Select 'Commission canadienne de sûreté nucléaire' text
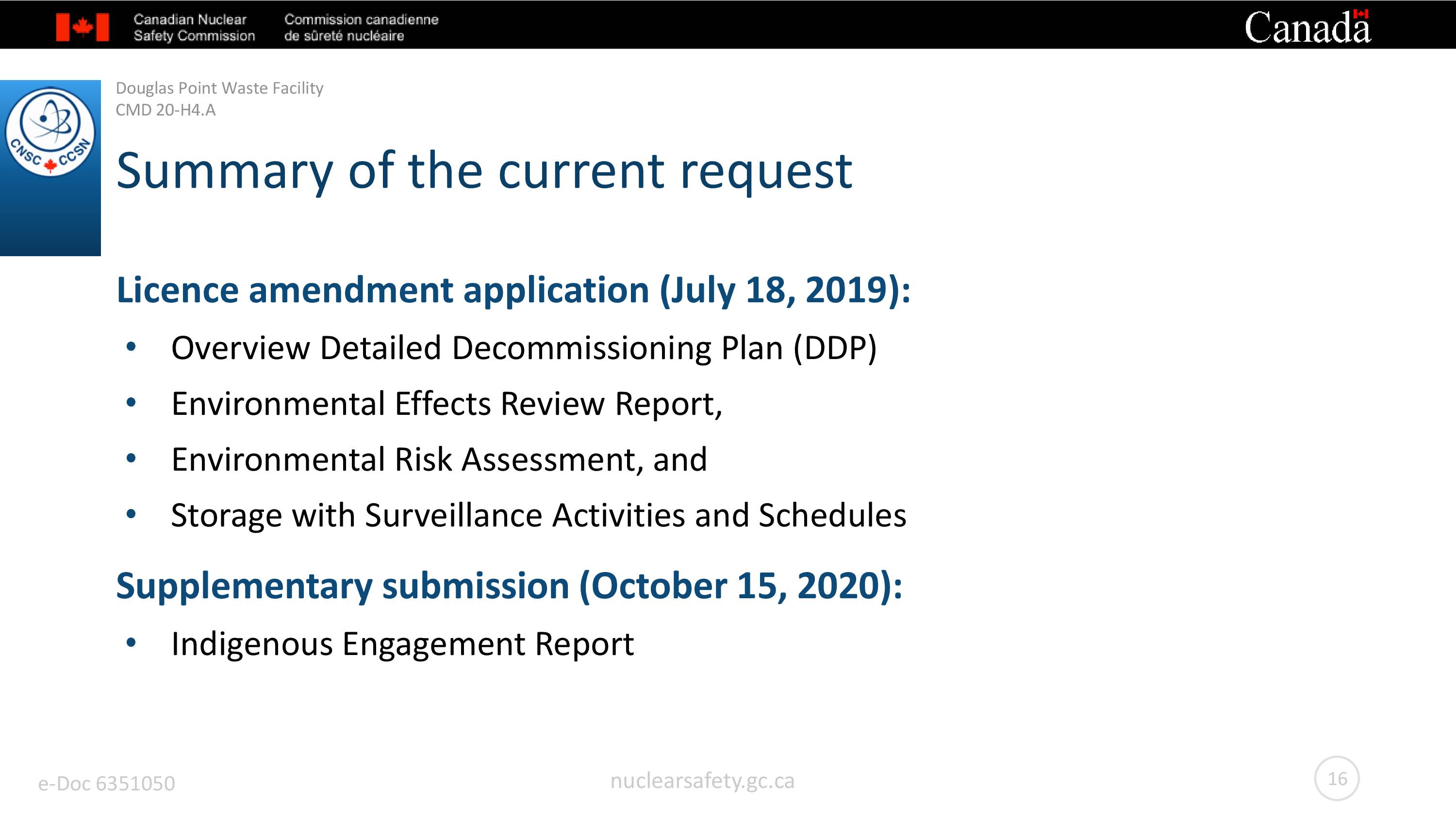 pos(361,28)
